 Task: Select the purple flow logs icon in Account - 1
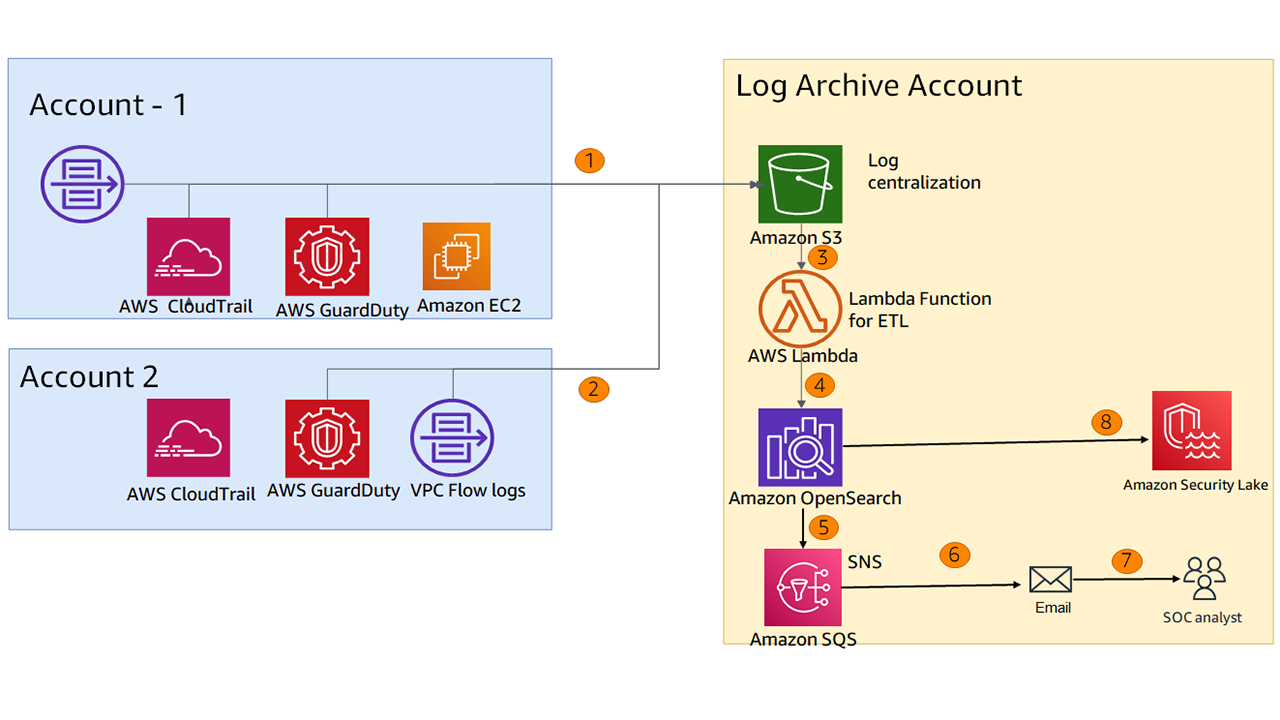81,185
